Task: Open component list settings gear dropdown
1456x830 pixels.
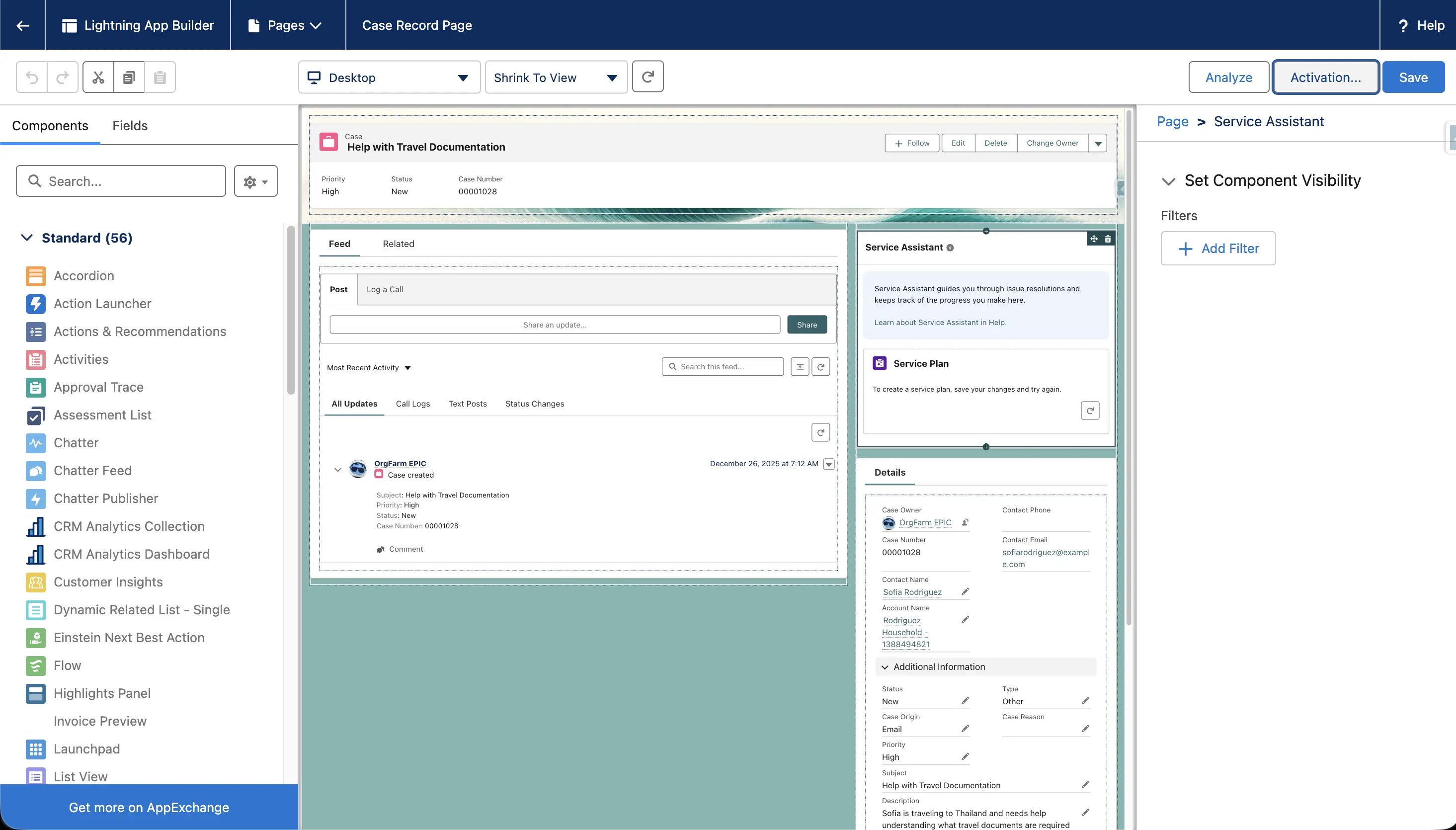Action: coord(255,181)
